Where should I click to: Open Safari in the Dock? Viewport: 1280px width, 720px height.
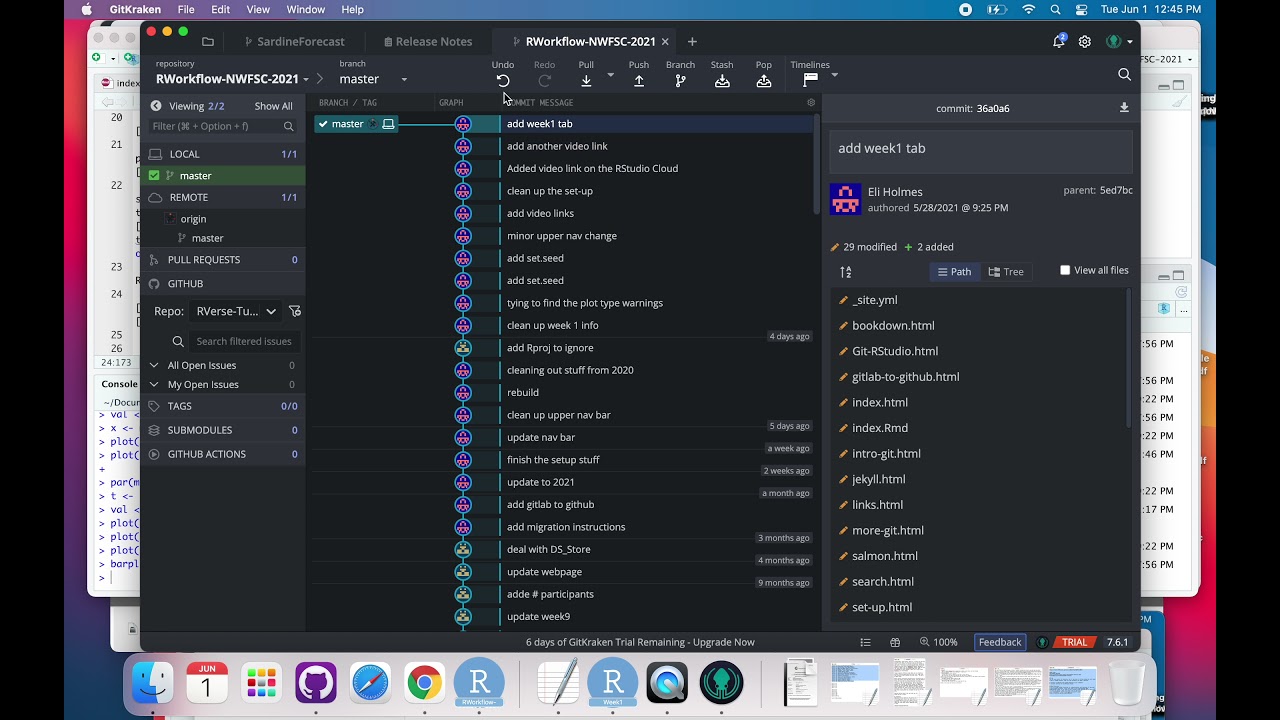pos(370,684)
